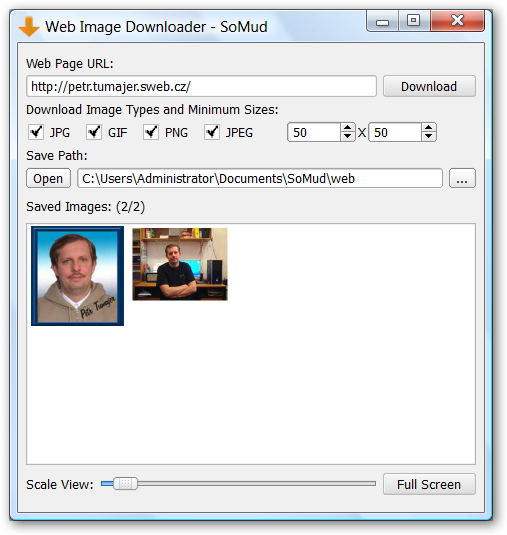Screen dimensions: 507x535
Task: Decrease minimum height with down arrow
Action: [x=429, y=136]
